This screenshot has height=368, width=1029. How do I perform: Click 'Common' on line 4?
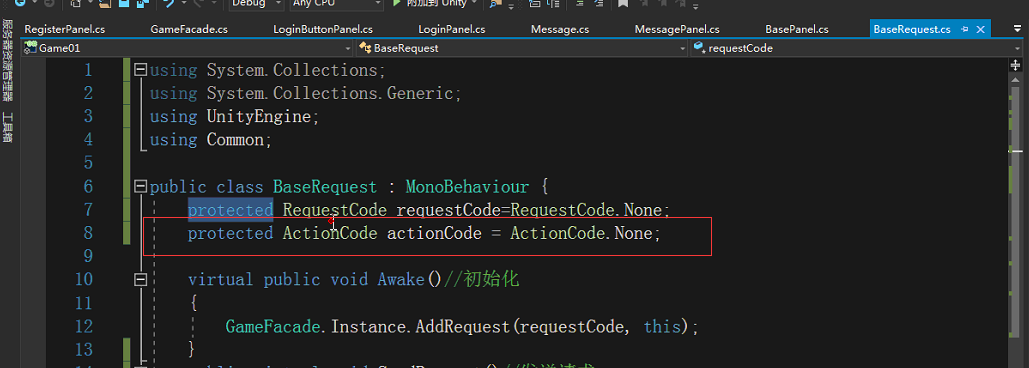click(235, 140)
